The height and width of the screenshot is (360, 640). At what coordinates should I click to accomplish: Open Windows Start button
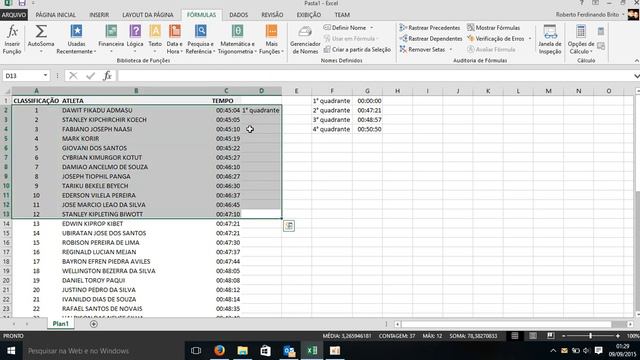(11, 351)
